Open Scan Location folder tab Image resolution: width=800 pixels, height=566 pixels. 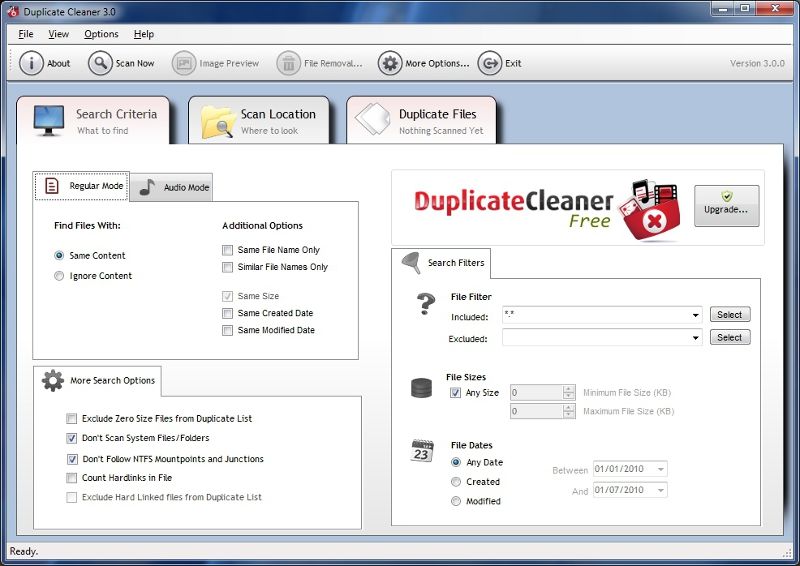[259, 121]
